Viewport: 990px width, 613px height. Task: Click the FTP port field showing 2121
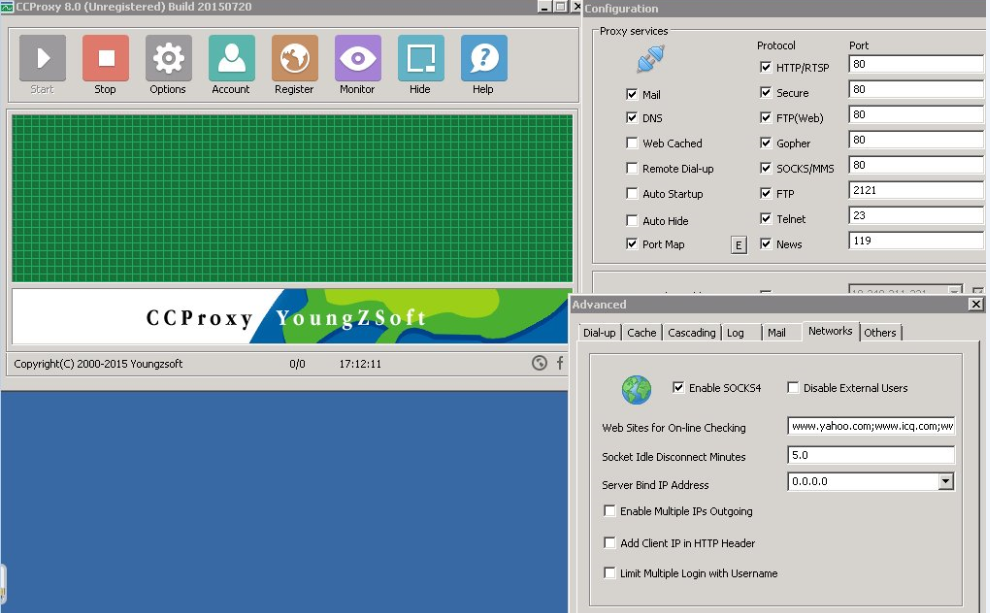(x=916, y=190)
